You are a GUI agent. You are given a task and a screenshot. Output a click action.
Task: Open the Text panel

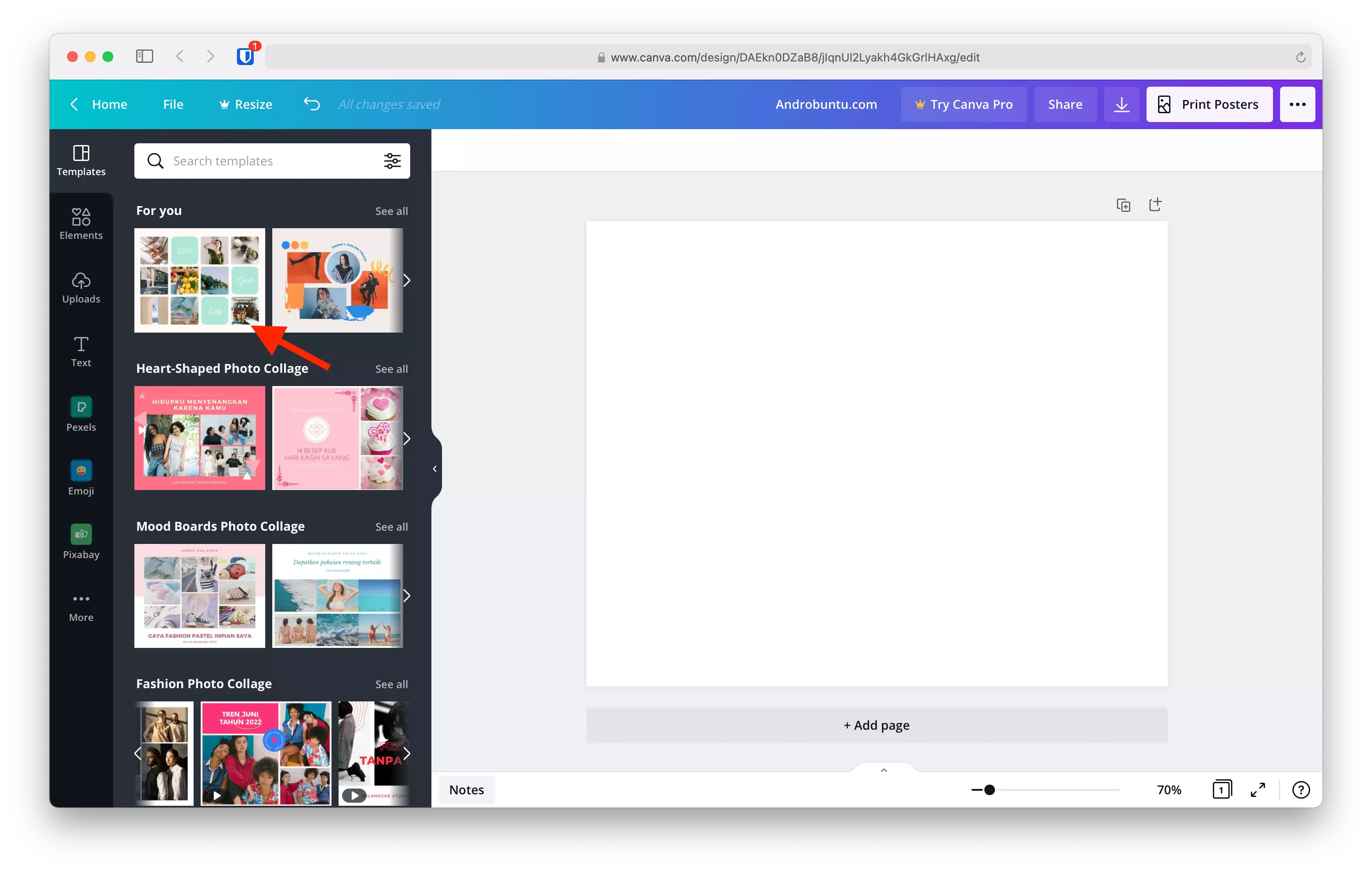[80, 351]
